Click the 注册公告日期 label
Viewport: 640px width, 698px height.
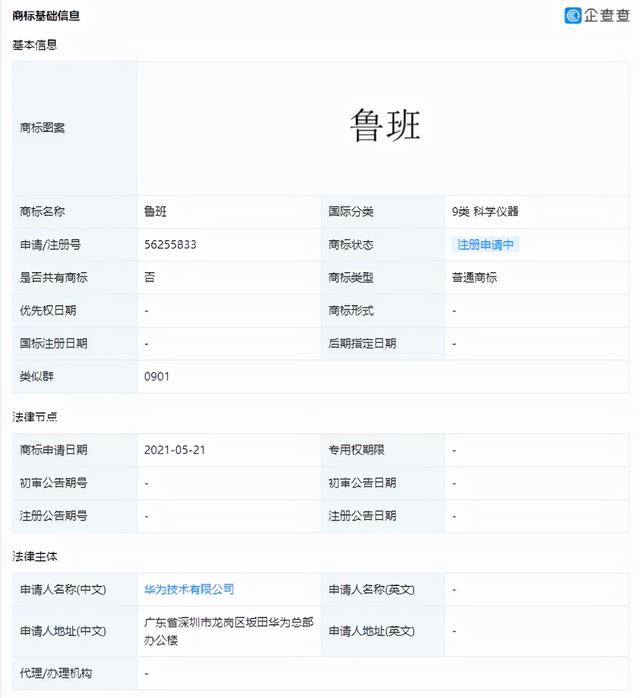[362, 516]
